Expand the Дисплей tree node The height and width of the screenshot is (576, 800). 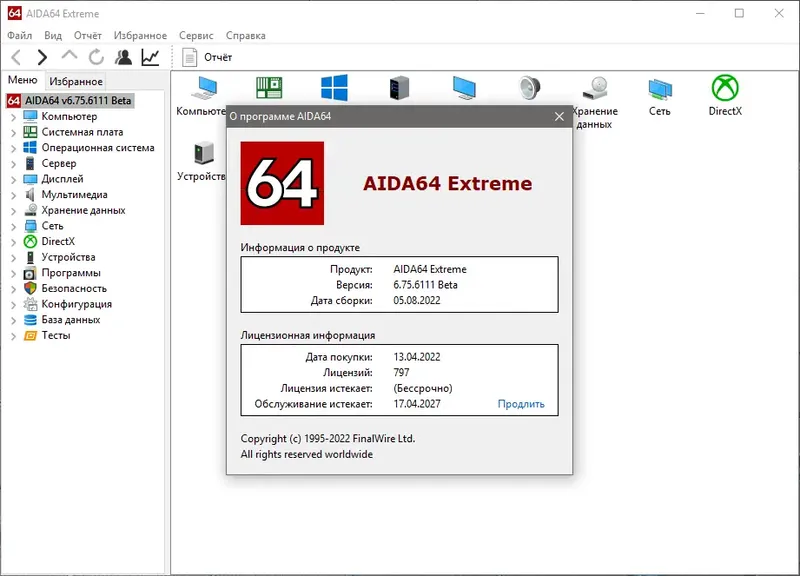14,179
